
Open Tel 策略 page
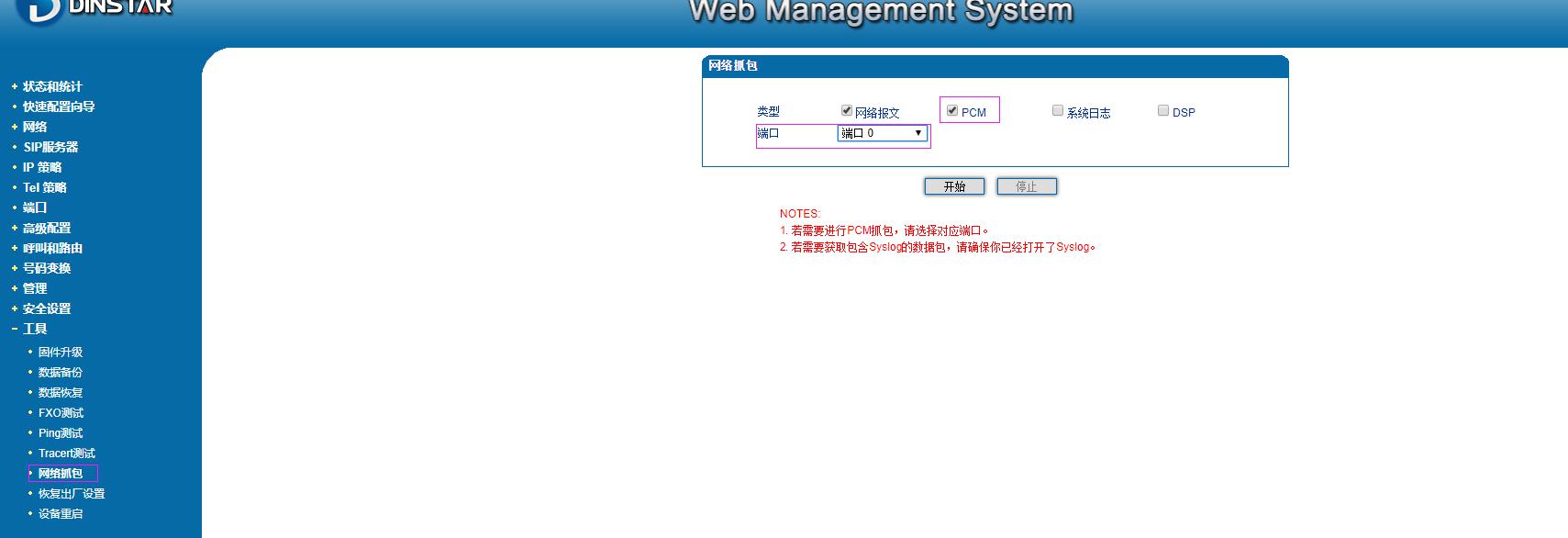[x=45, y=187]
